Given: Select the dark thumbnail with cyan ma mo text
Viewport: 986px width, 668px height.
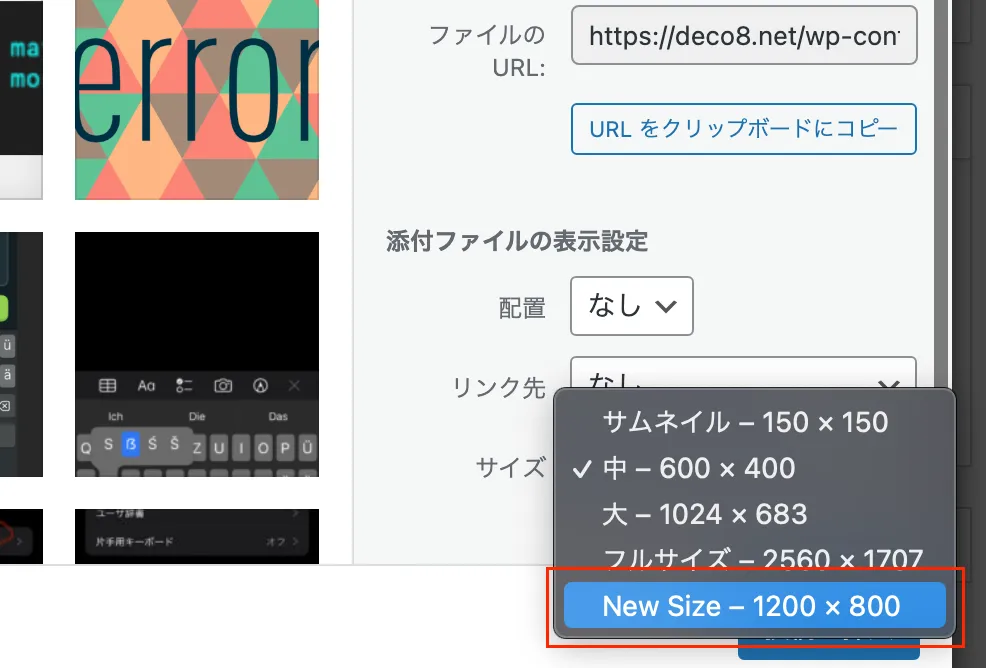Looking at the screenshot, I should [x=21, y=99].
